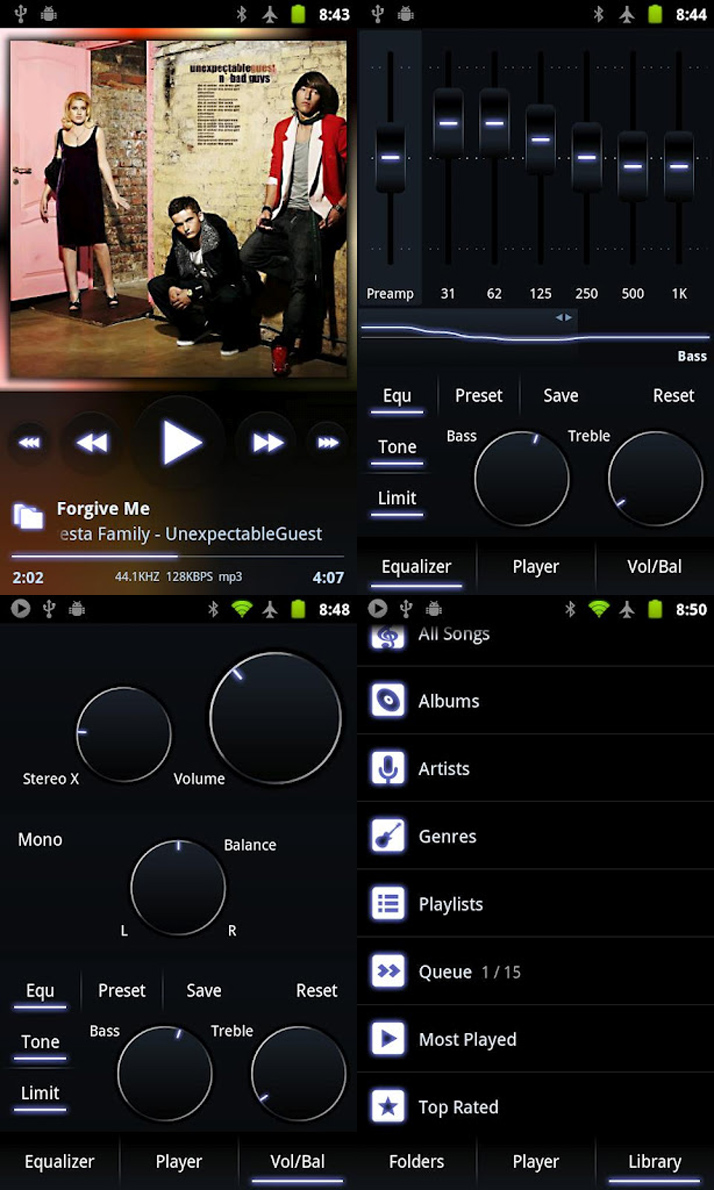Select the Player tab in the equalizer screen
This screenshot has height=1190, width=714.
click(x=536, y=567)
